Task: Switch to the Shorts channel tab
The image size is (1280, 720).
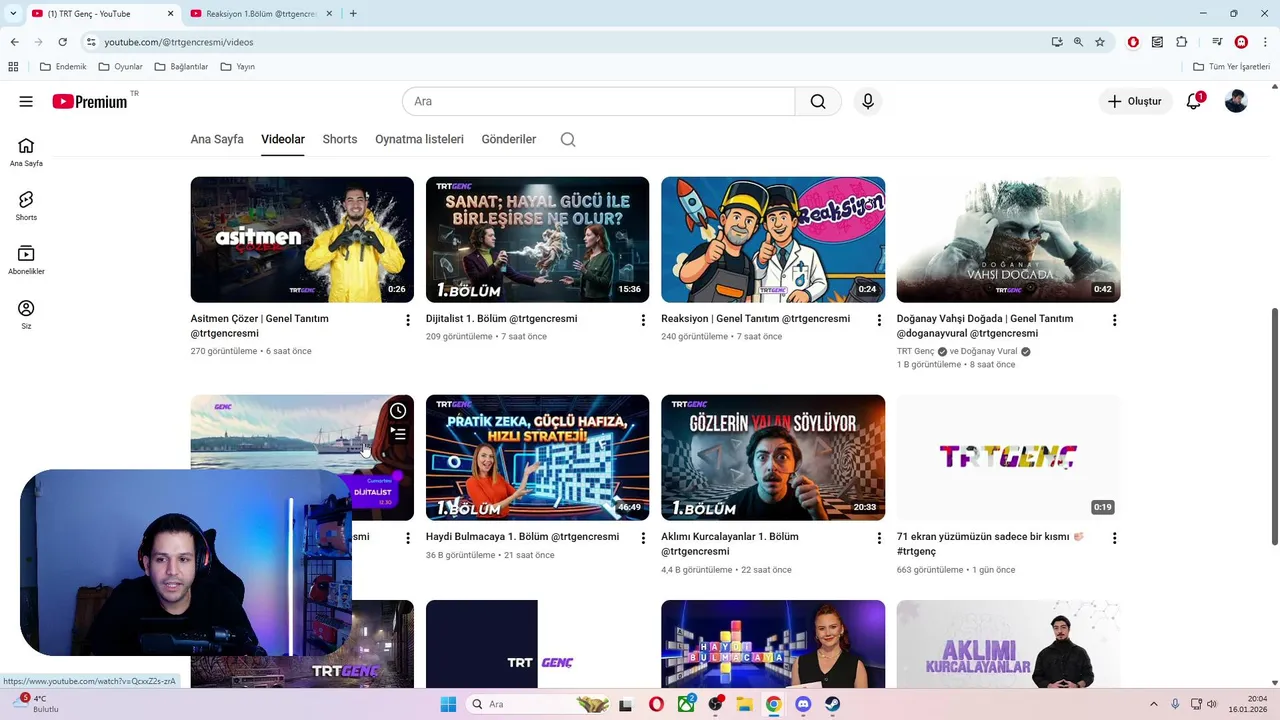Action: pyautogui.click(x=340, y=139)
